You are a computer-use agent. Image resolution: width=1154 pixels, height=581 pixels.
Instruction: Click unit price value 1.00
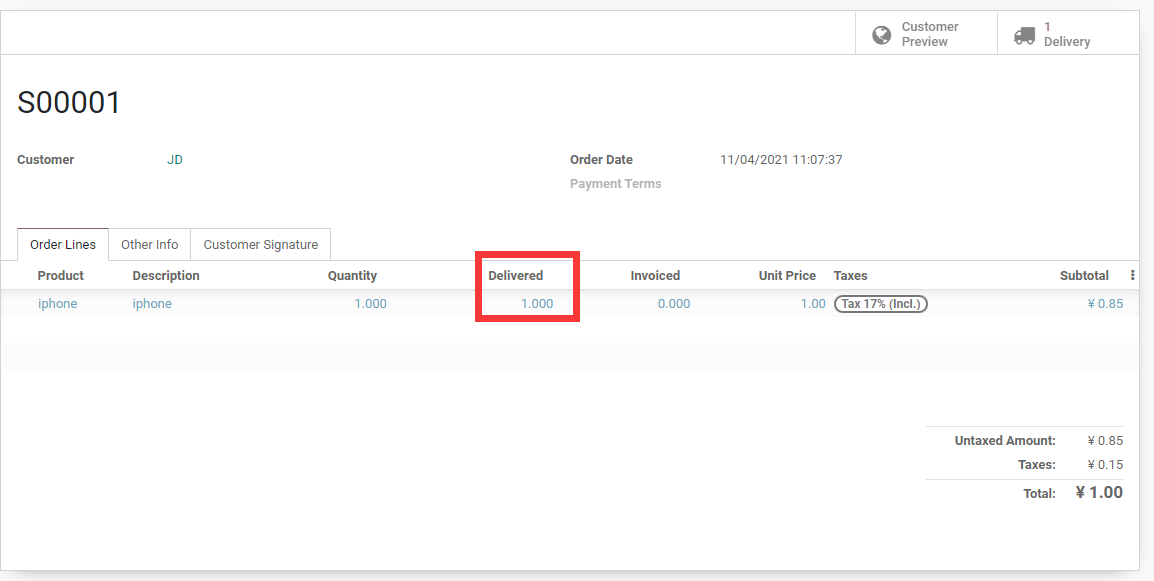tap(813, 303)
